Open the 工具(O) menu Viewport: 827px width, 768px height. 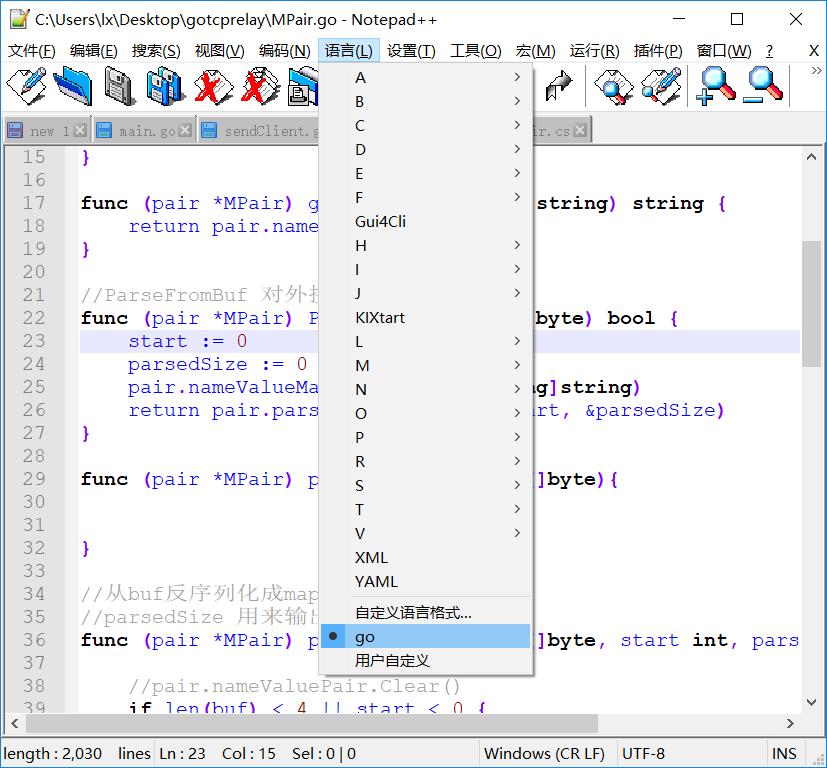coord(475,51)
